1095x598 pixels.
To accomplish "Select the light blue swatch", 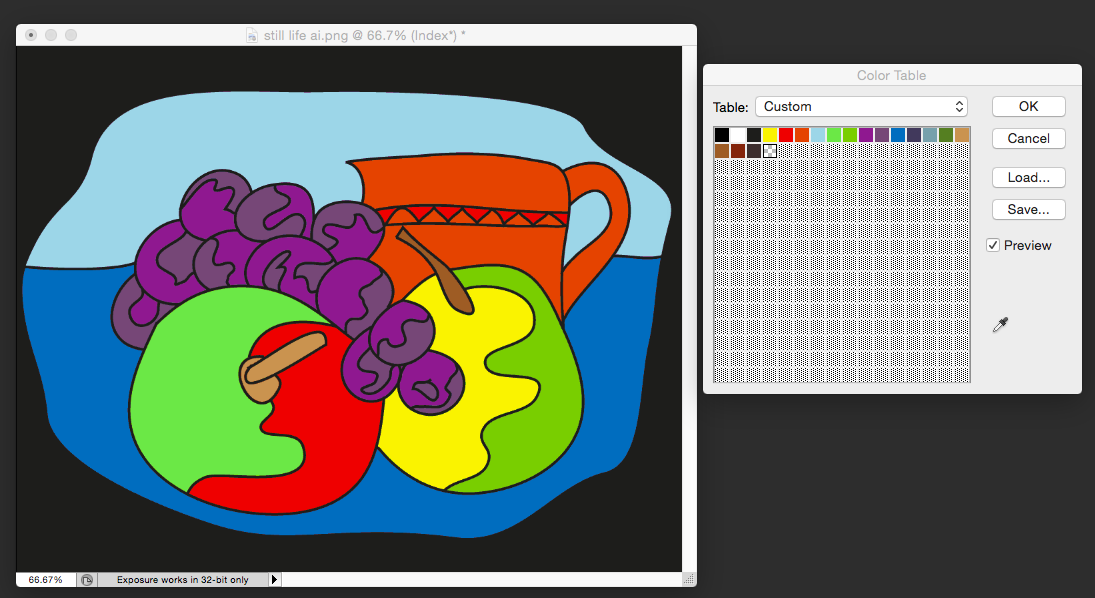I will tap(818, 135).
